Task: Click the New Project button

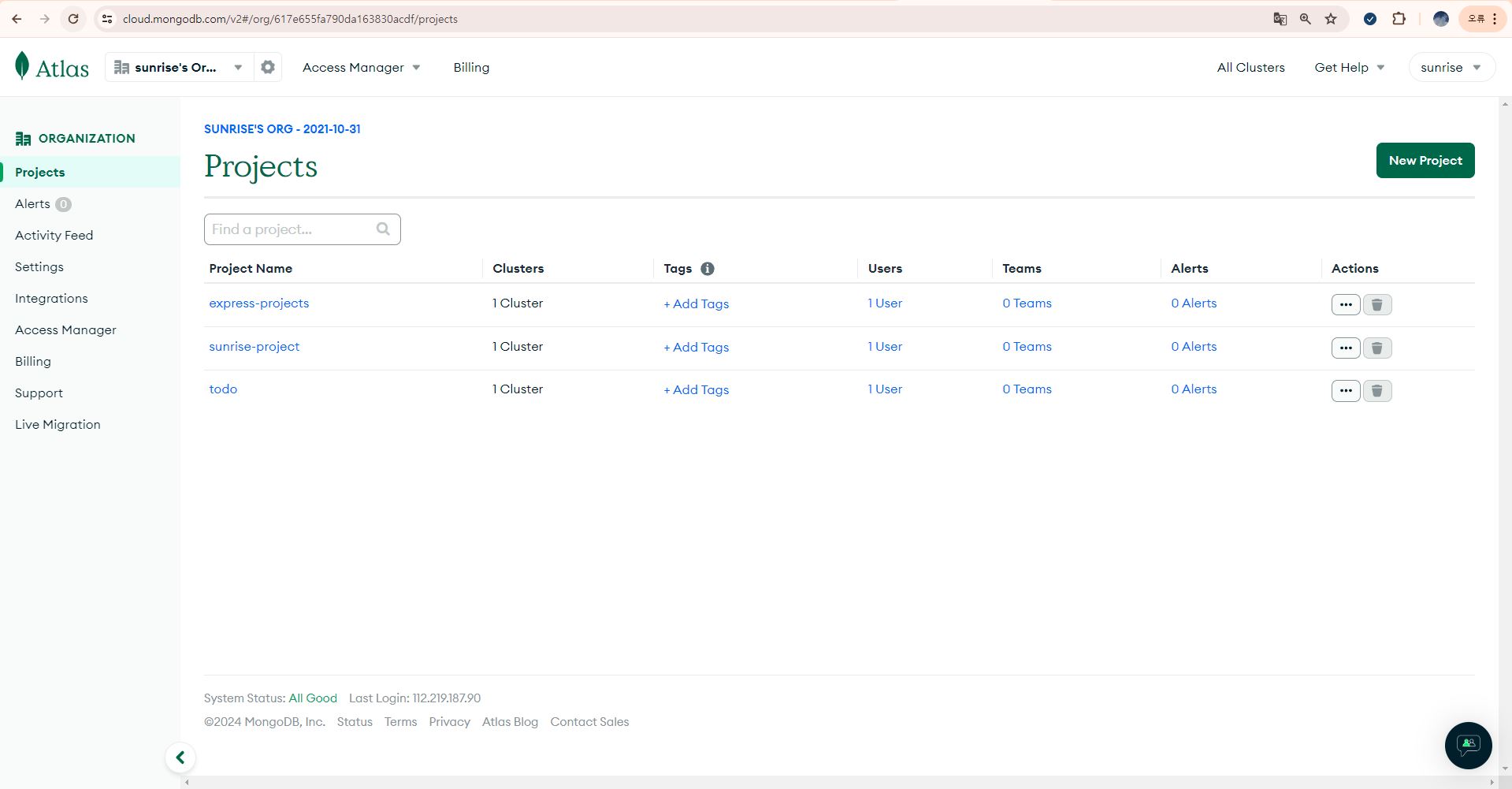Action: [x=1425, y=161]
